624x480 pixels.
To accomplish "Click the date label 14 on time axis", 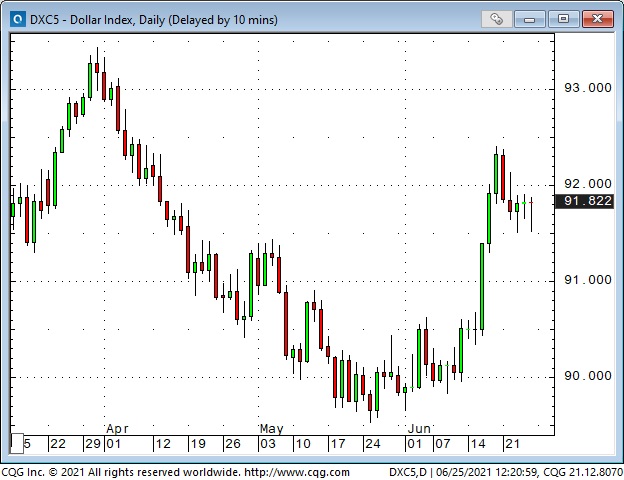I will pos(478,443).
